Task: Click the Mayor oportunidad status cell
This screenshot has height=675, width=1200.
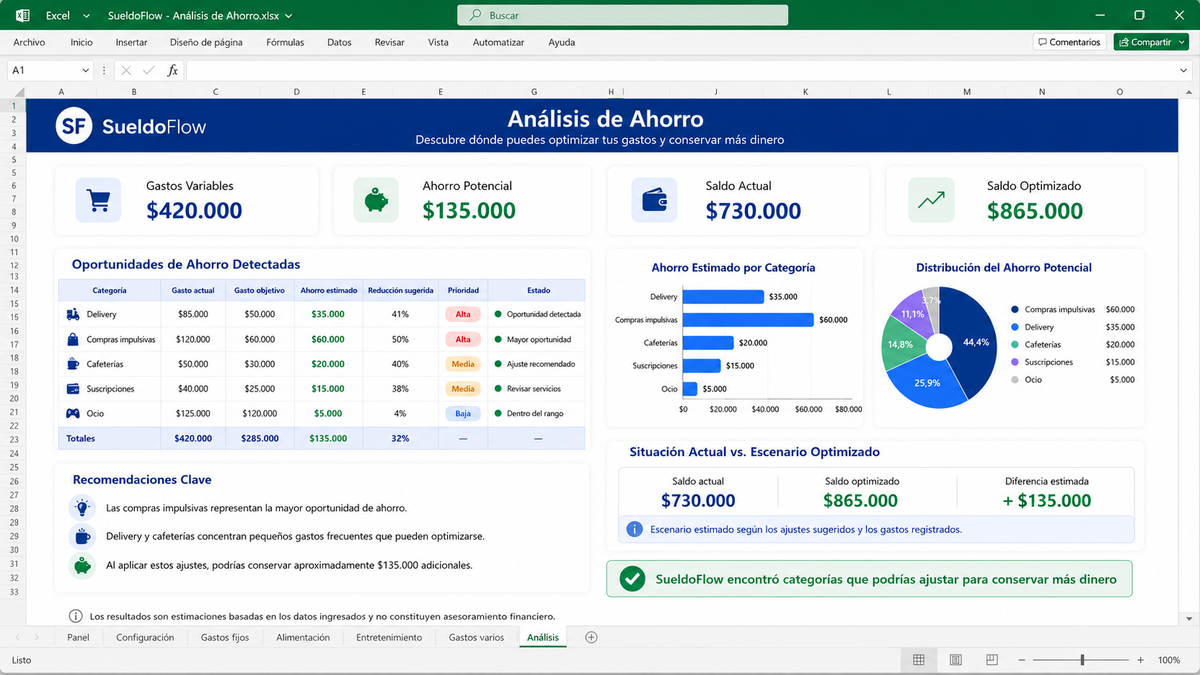Action: 538,339
